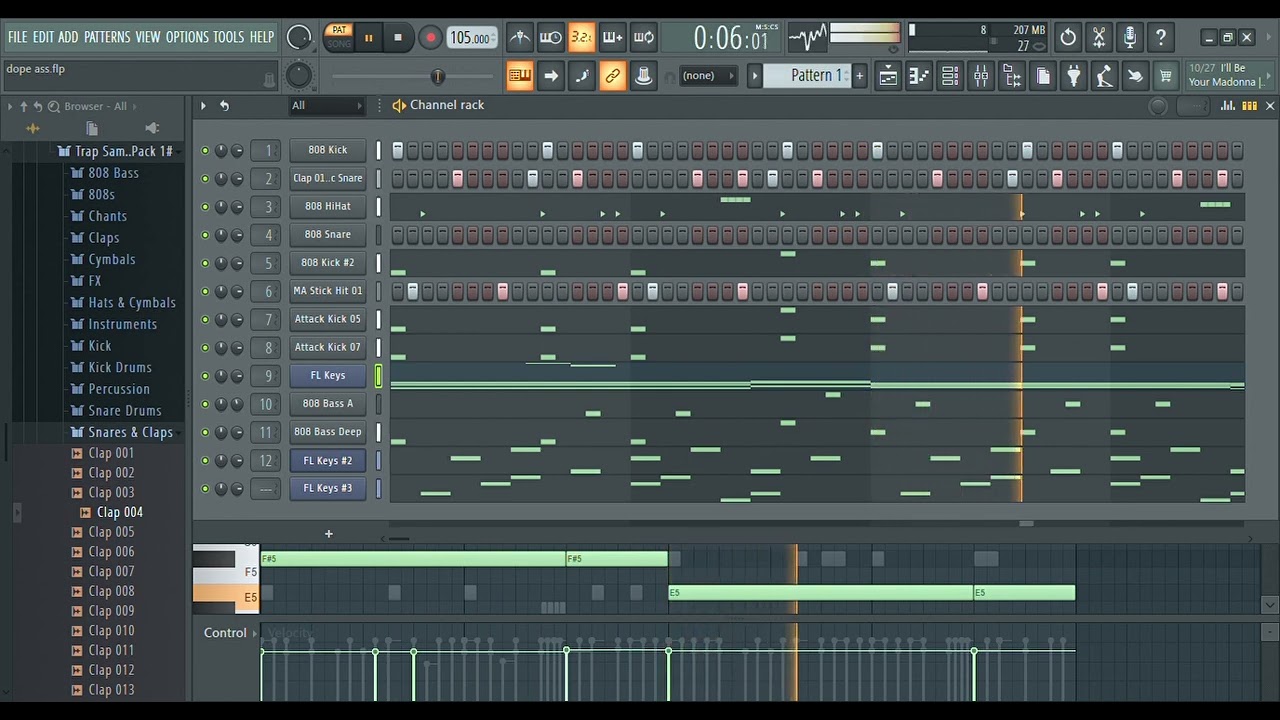Click the tempo field showing 105.000
The image size is (1280, 720).
470,38
